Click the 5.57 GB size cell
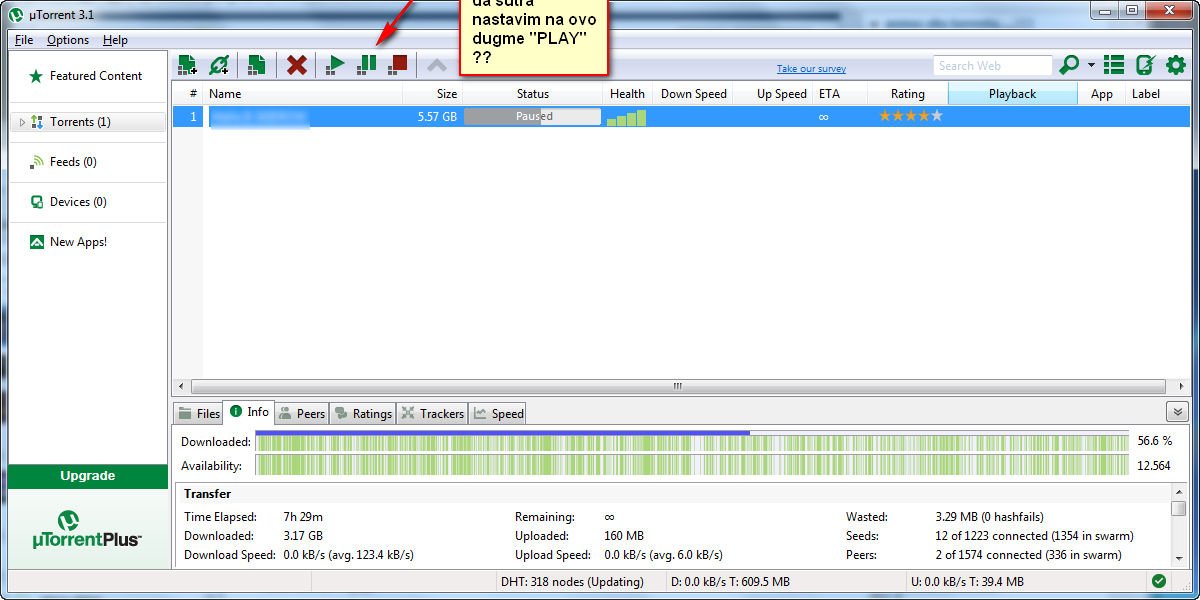The image size is (1200, 600). point(437,117)
